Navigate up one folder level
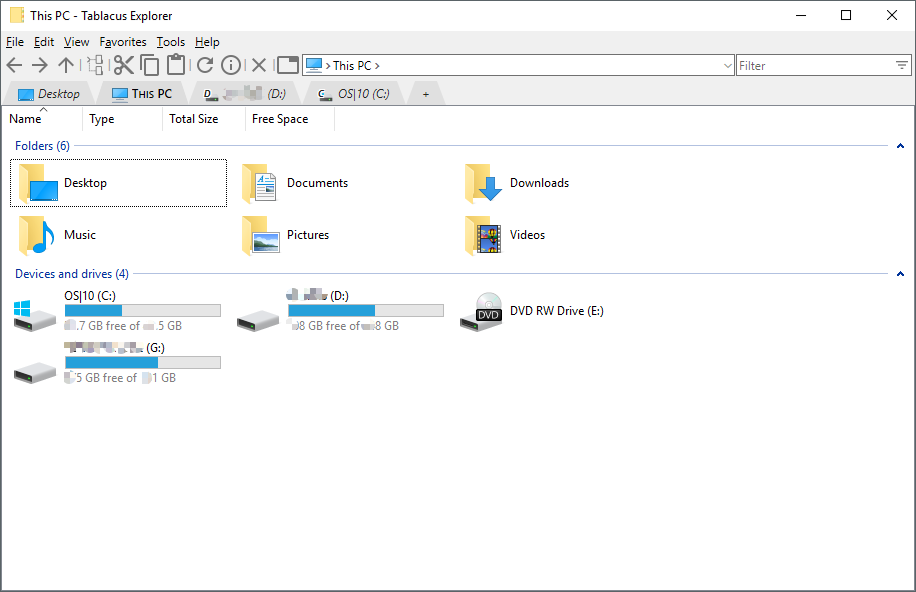Viewport: 916px width, 592px height. (x=66, y=65)
